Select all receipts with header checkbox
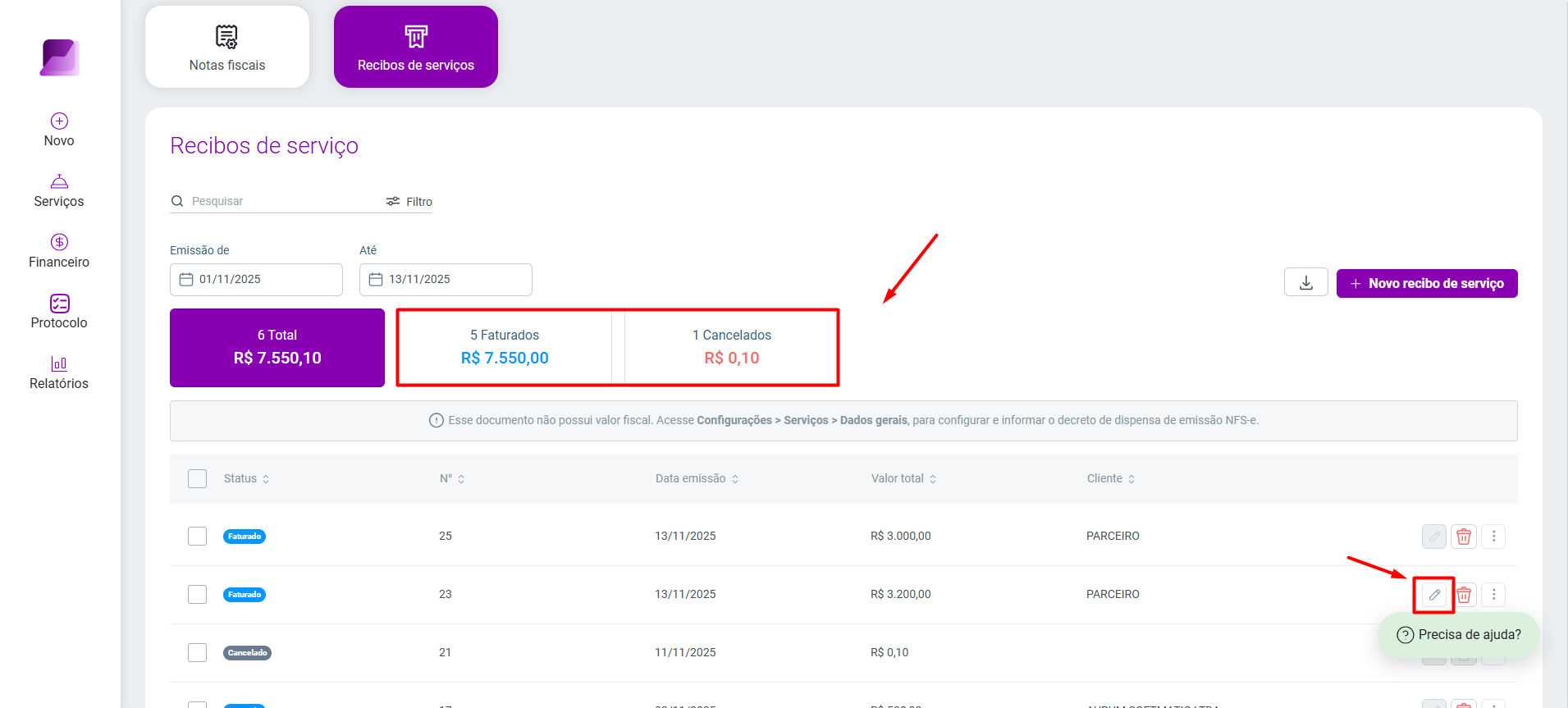Viewport: 1568px width, 708px height. (x=197, y=478)
